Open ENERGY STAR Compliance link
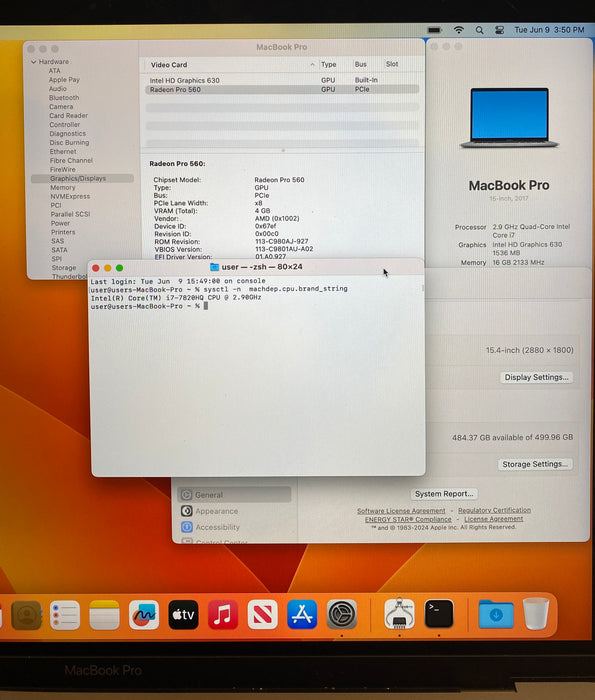 [408, 520]
